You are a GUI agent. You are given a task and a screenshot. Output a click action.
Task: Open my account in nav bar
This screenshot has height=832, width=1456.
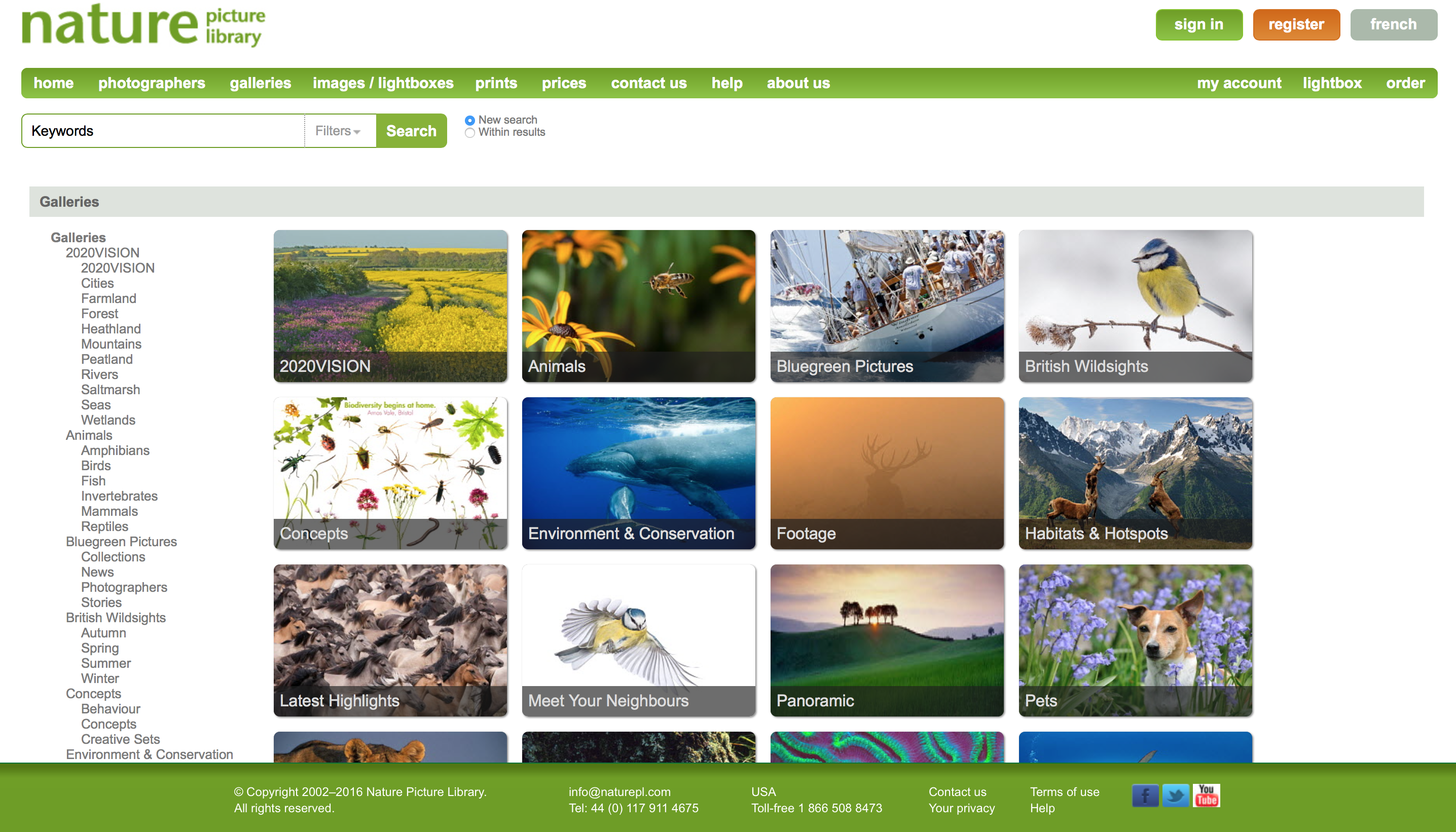point(1239,84)
